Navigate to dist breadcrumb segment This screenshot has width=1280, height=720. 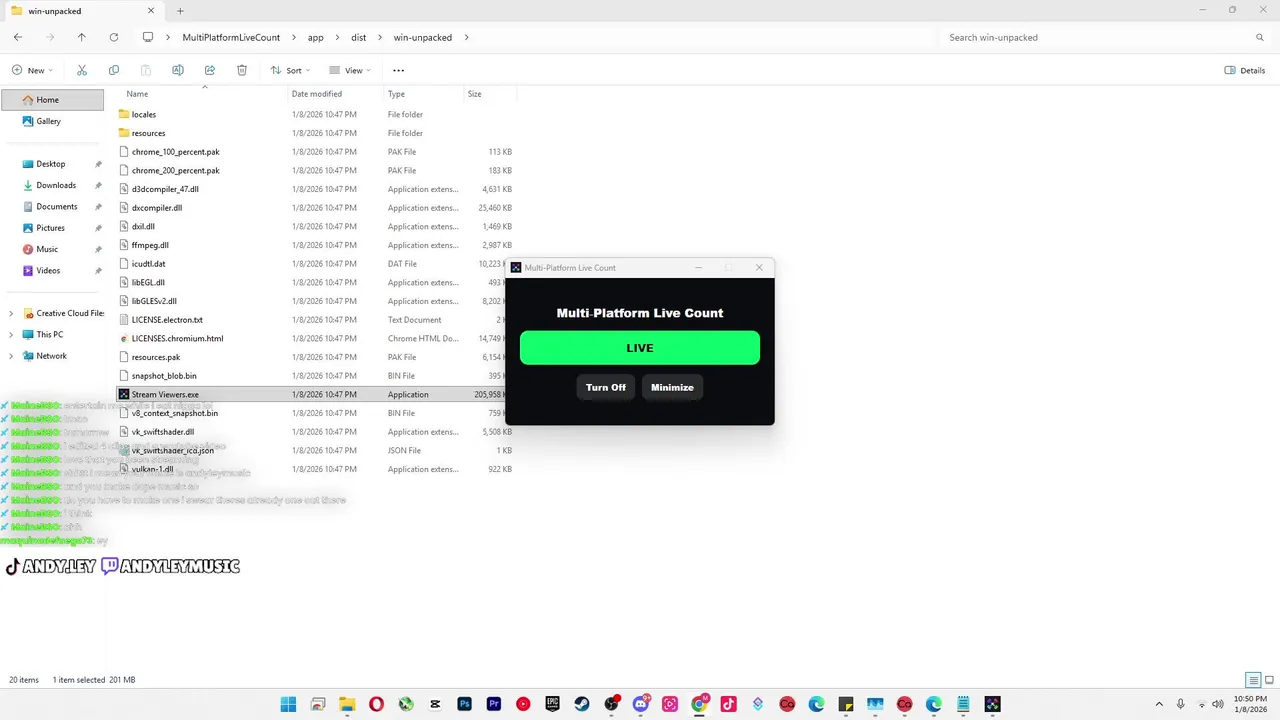pos(358,37)
